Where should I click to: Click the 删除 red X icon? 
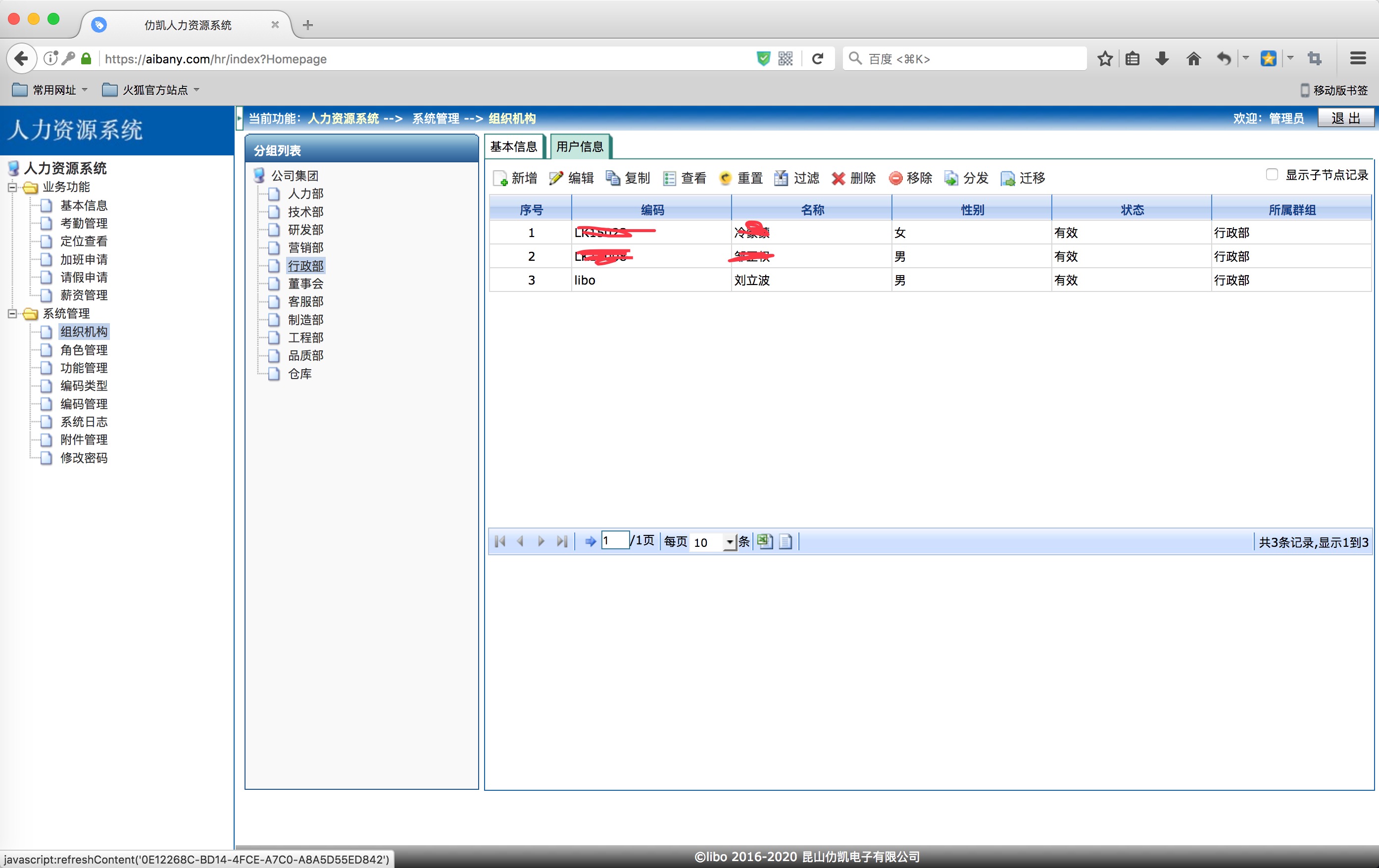tap(838, 178)
